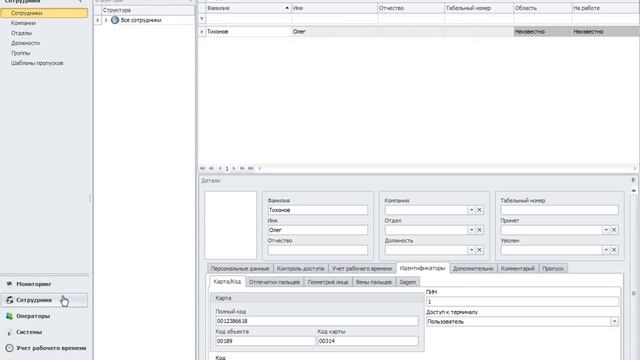Open Доступ к терминалу dropdown
The image size is (640, 360).
coord(614,322)
